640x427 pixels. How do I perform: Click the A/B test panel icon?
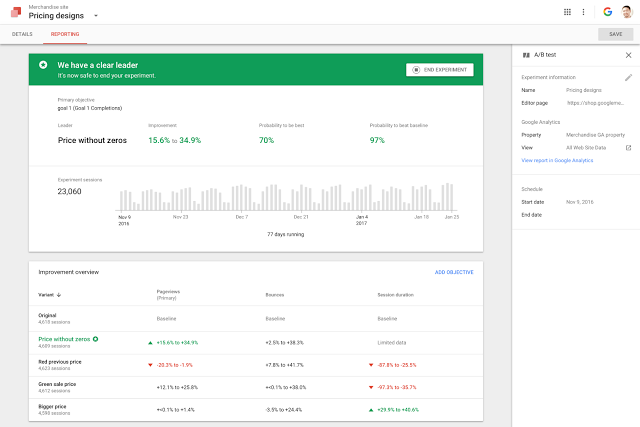coord(526,54)
